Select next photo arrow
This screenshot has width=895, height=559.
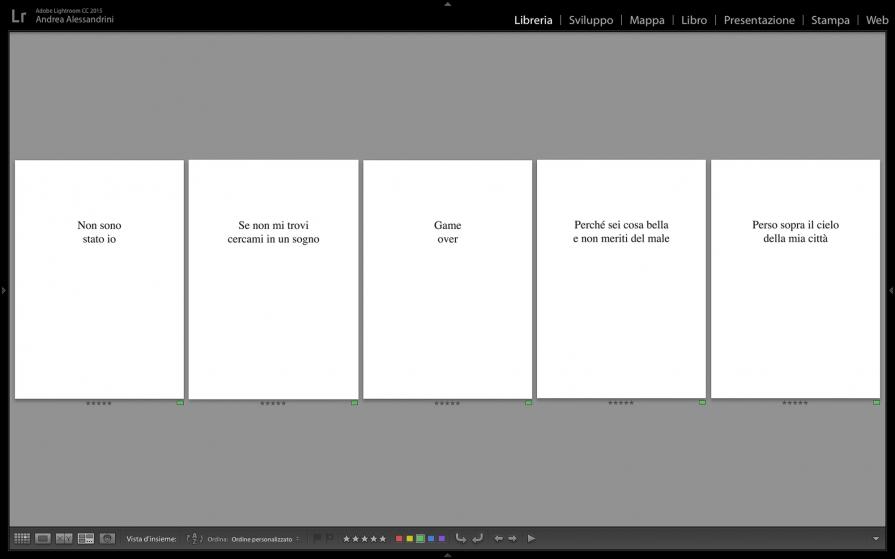(513, 538)
